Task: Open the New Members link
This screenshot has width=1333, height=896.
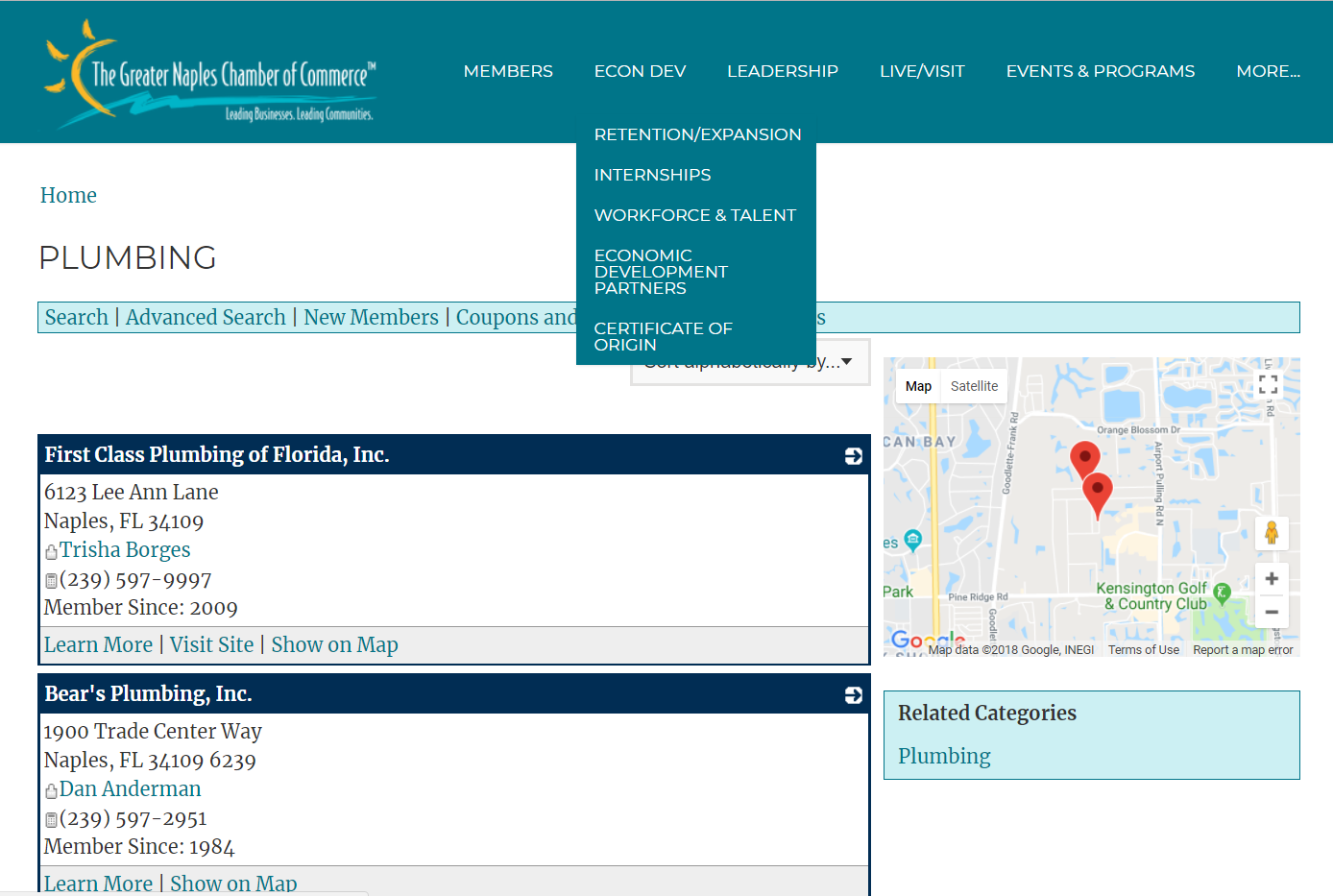Action: click(371, 317)
